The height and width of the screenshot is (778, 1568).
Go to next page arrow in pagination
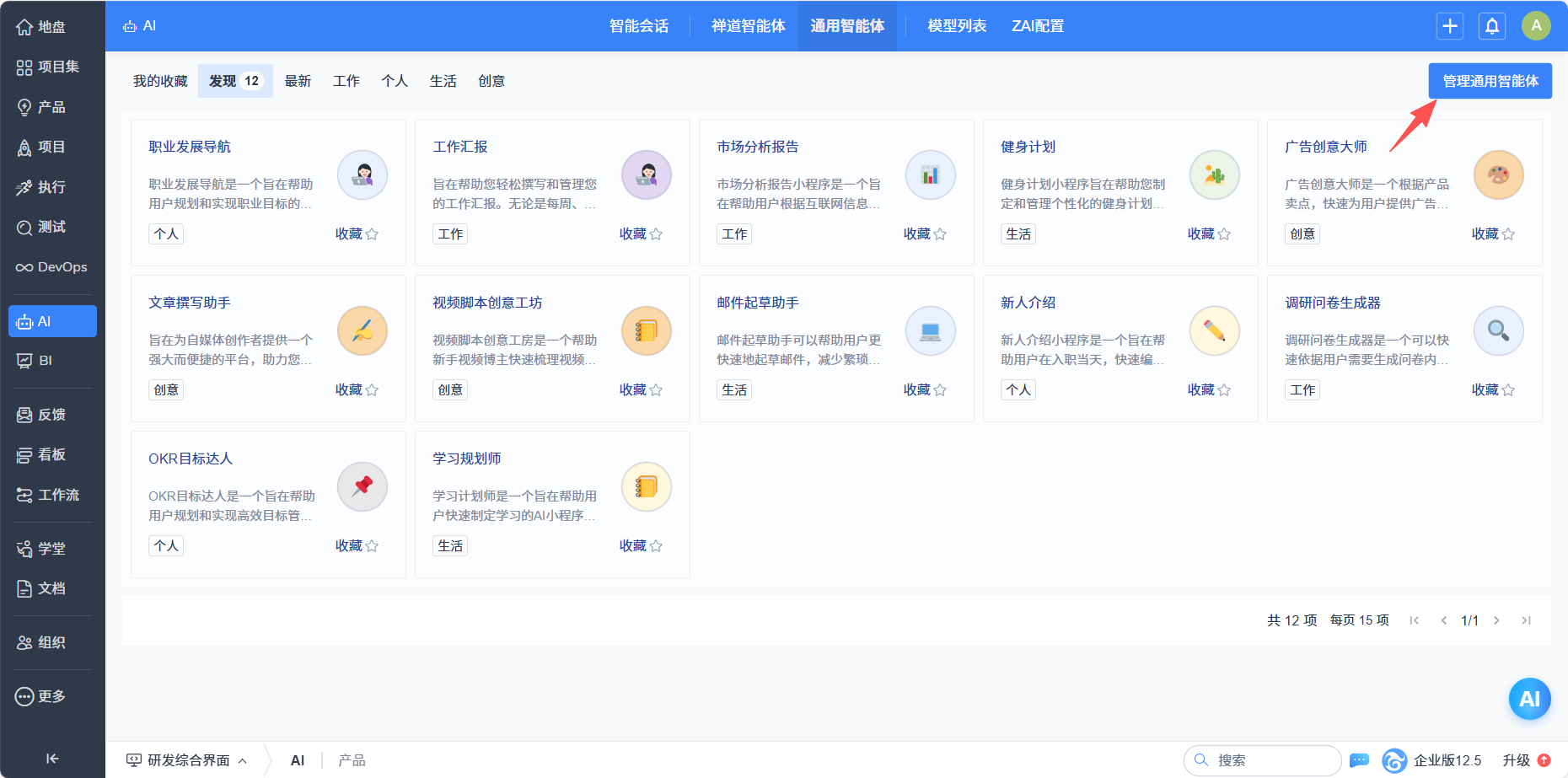click(x=1496, y=620)
